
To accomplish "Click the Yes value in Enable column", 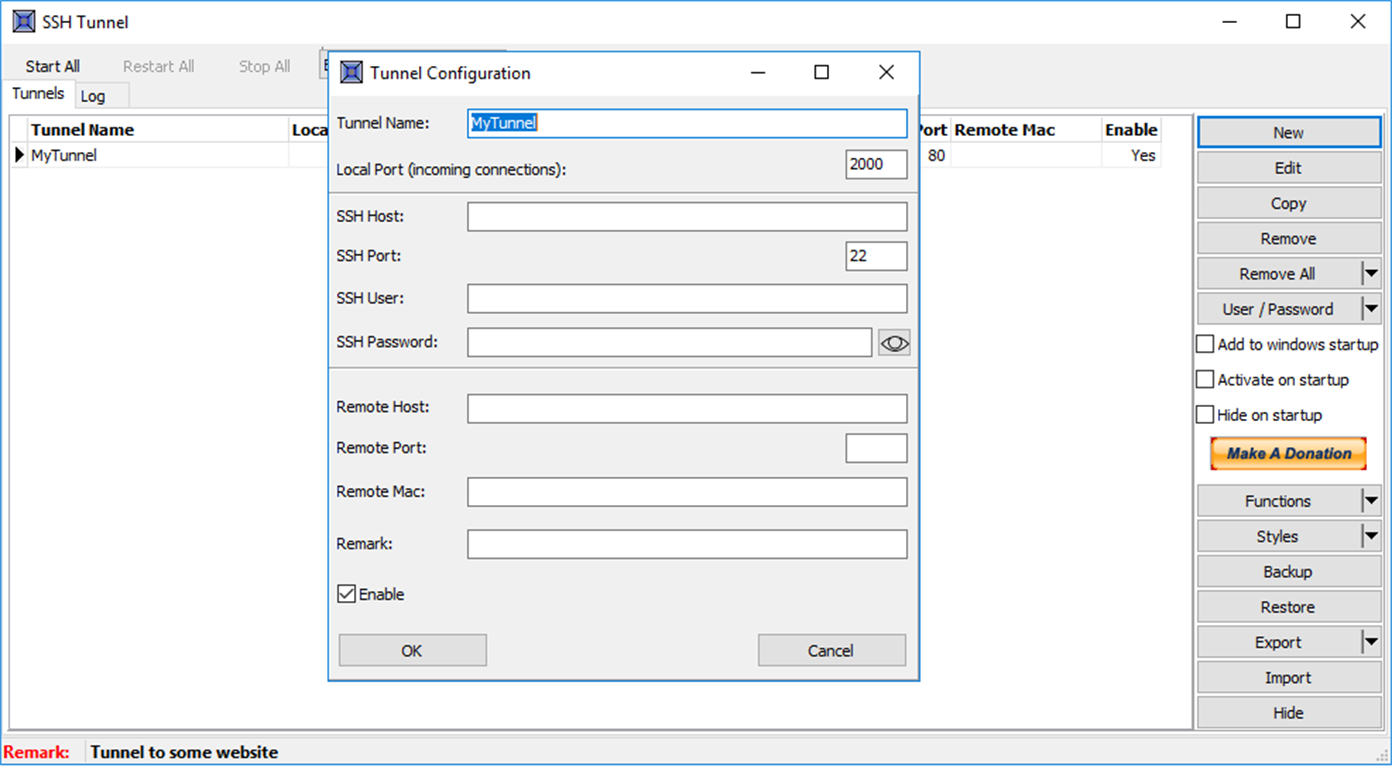I will (x=1143, y=155).
